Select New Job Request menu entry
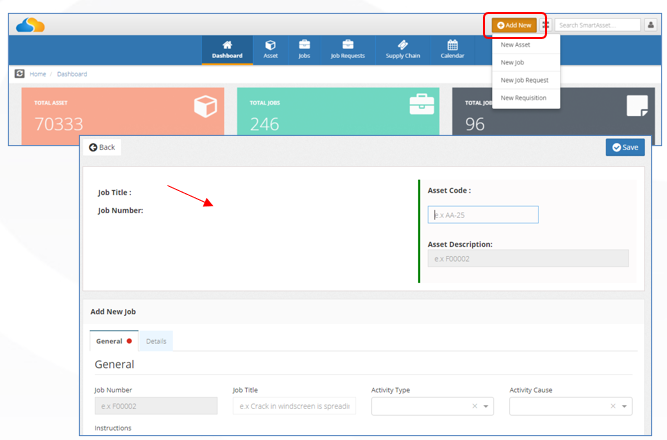The image size is (667, 440). tap(526, 80)
